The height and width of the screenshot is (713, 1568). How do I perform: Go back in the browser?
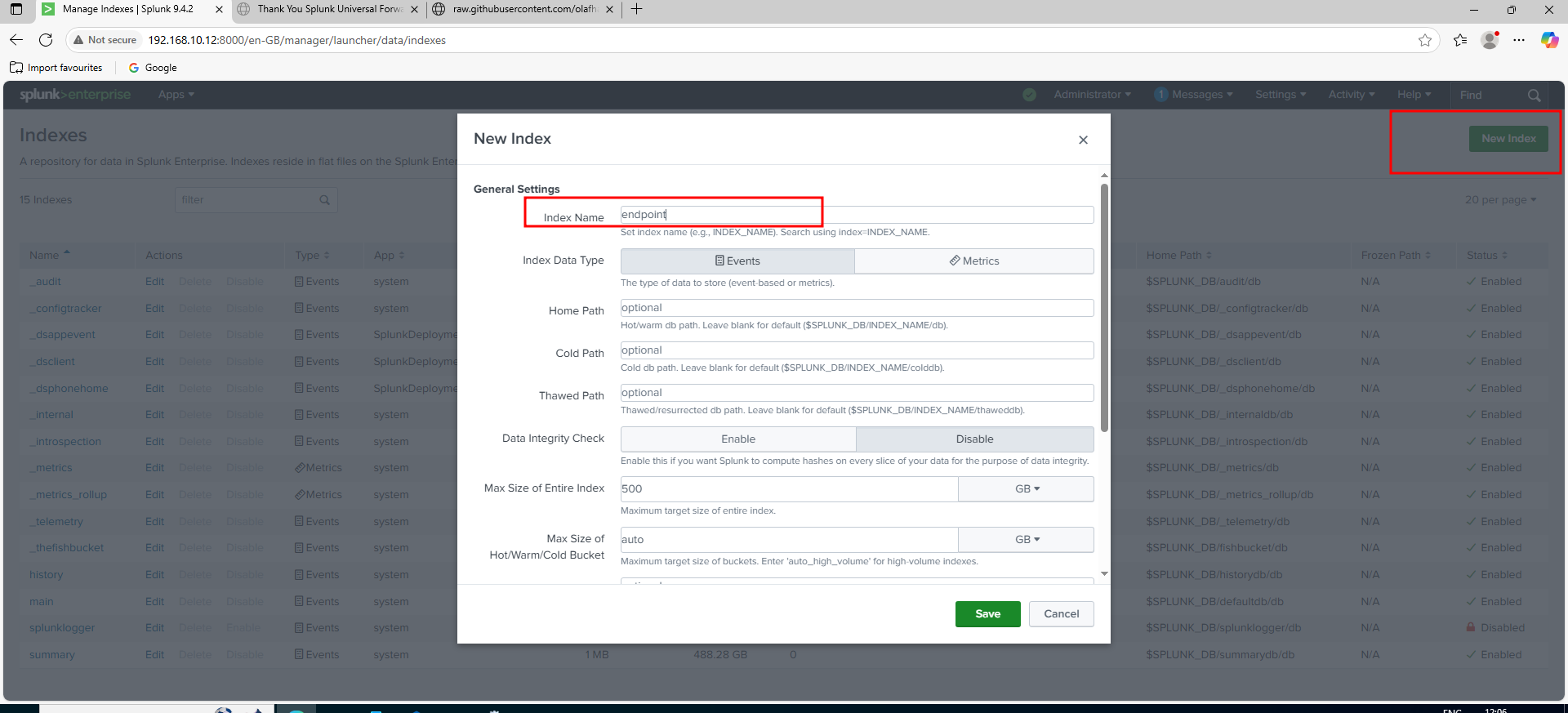pyautogui.click(x=16, y=40)
